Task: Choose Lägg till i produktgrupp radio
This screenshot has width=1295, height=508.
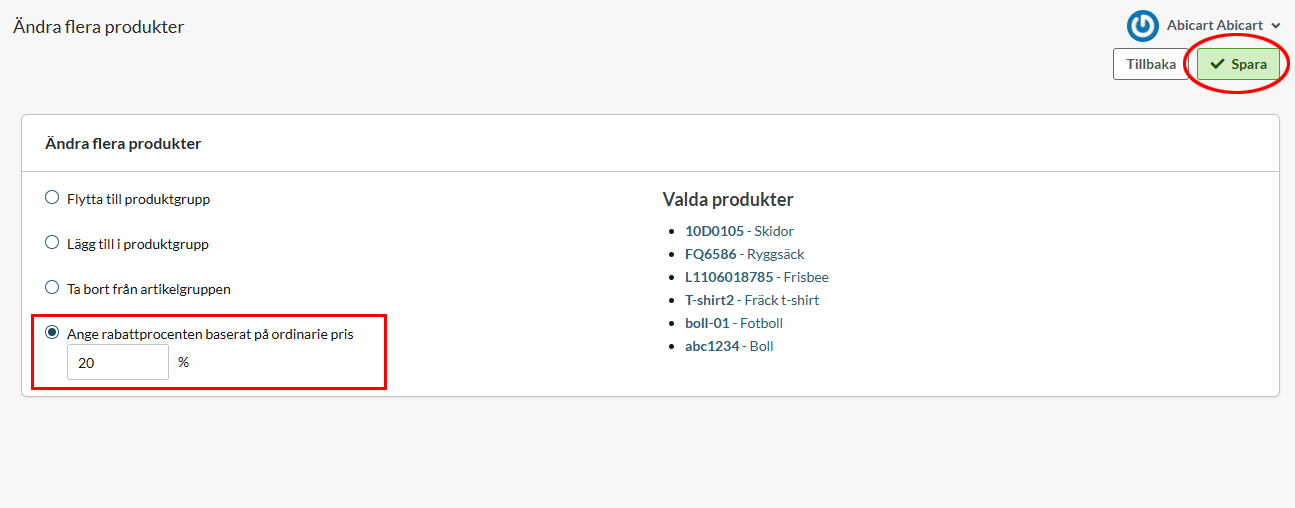Action: [52, 243]
